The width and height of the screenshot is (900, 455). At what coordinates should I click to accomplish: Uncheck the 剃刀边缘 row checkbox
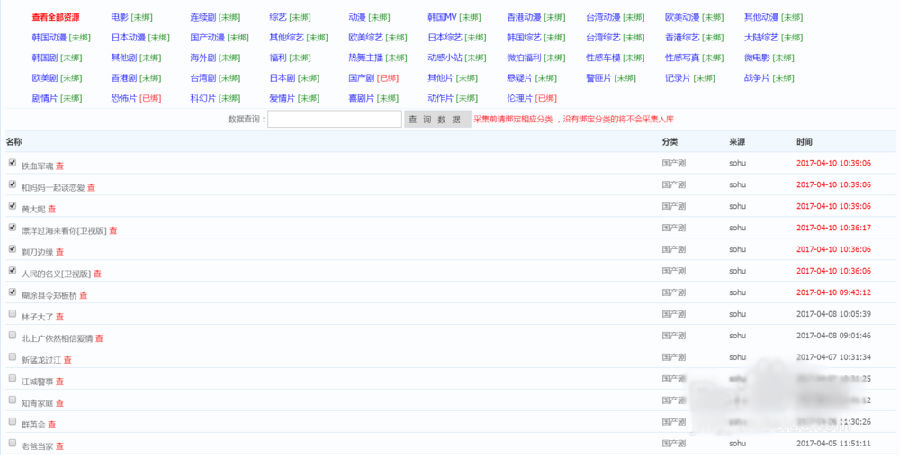12,249
